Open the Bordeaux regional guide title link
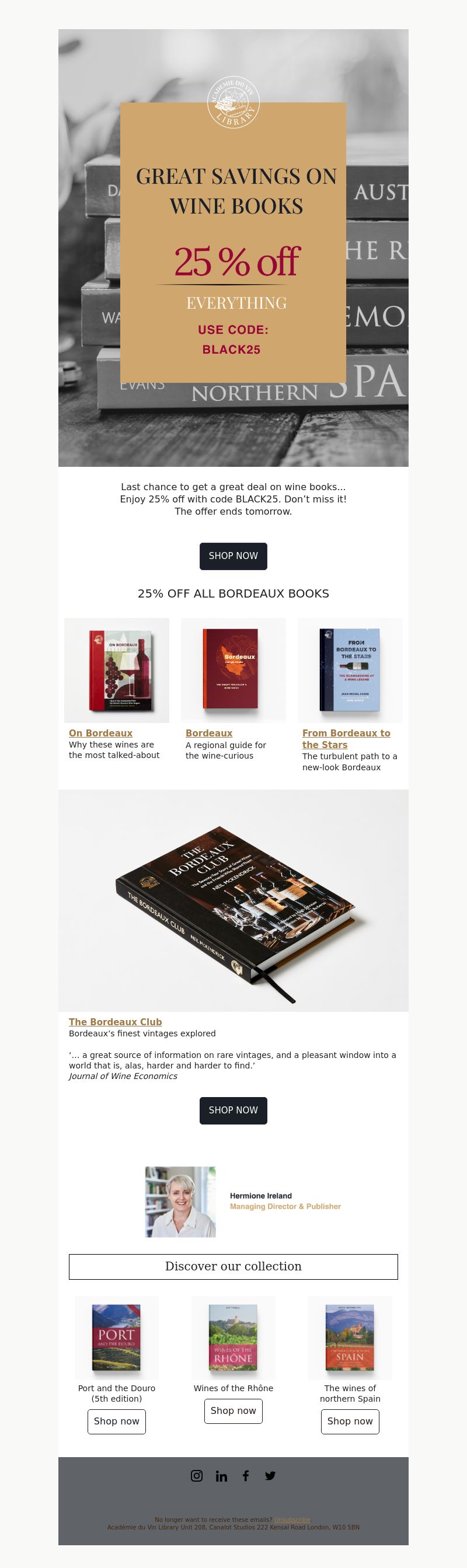 point(209,734)
